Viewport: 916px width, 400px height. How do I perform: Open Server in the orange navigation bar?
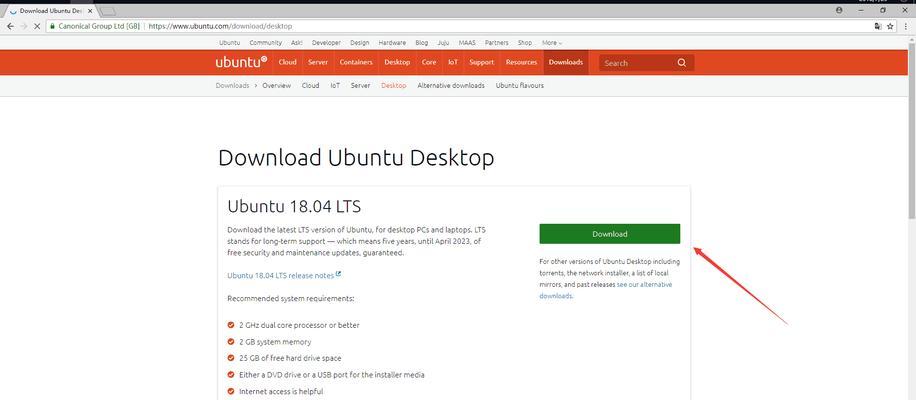click(318, 62)
